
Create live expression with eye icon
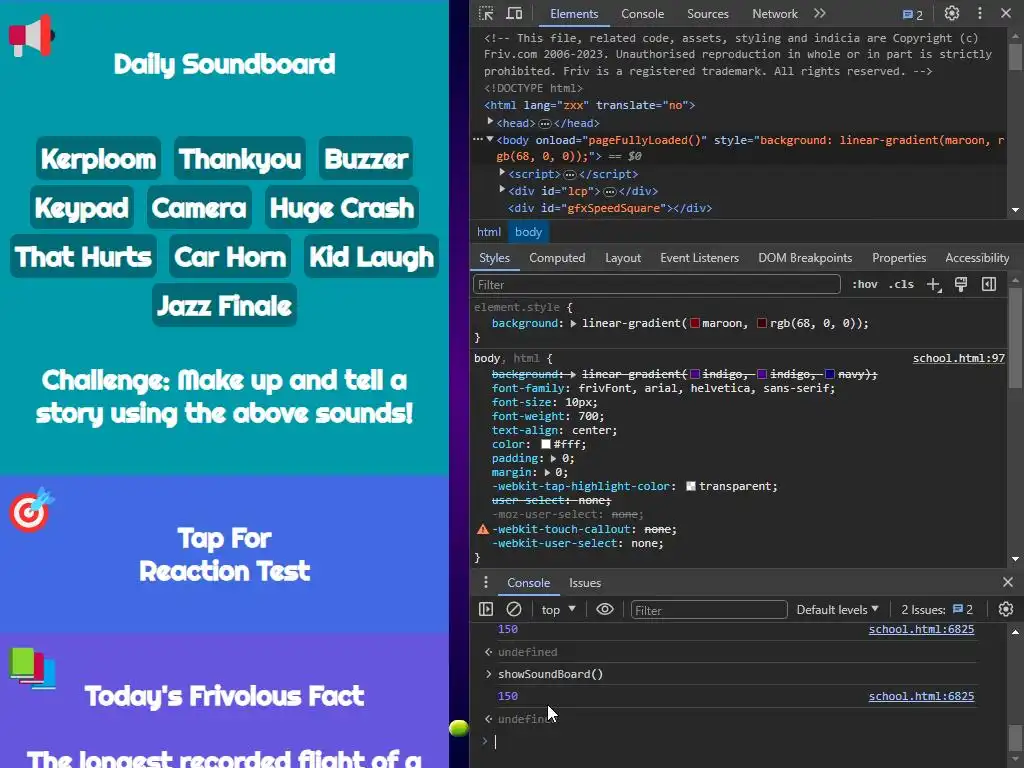[x=605, y=609]
